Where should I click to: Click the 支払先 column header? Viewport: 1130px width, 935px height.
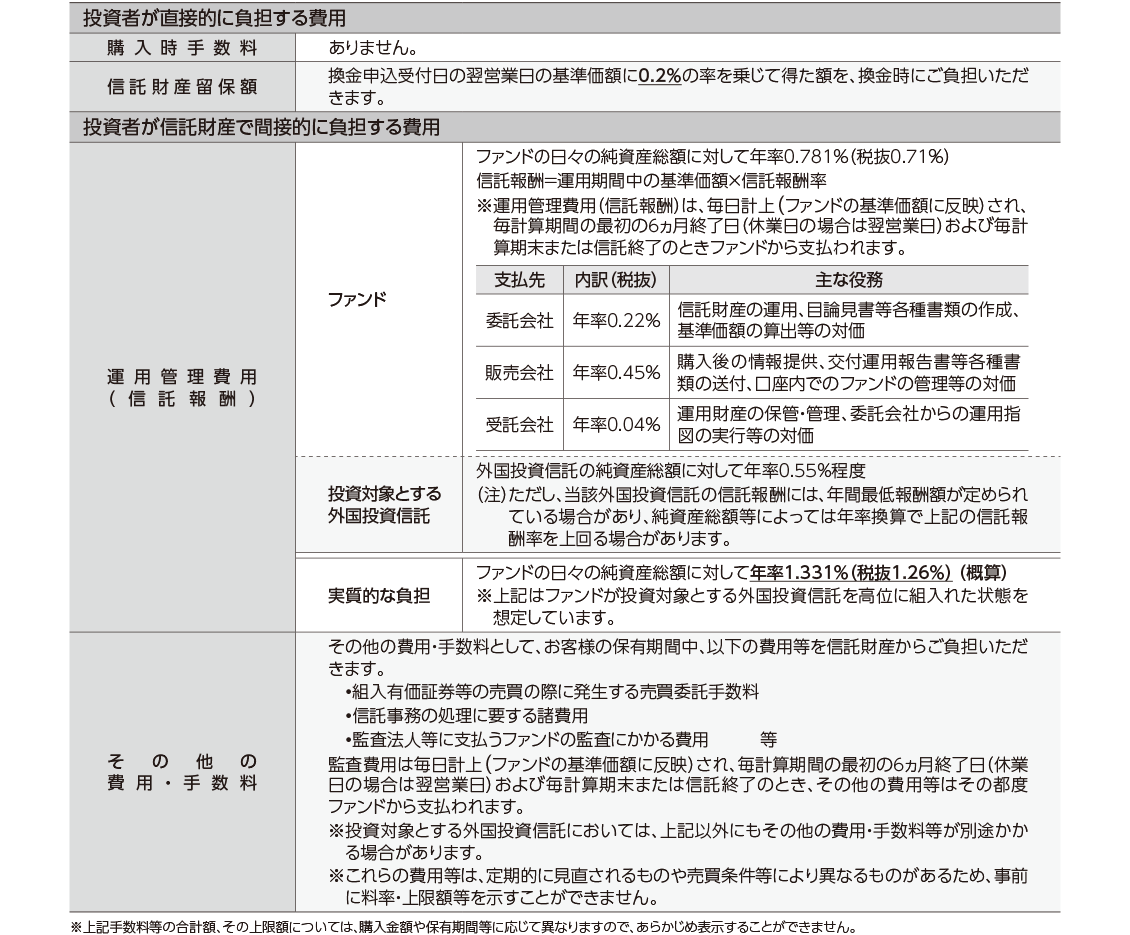coord(519,280)
